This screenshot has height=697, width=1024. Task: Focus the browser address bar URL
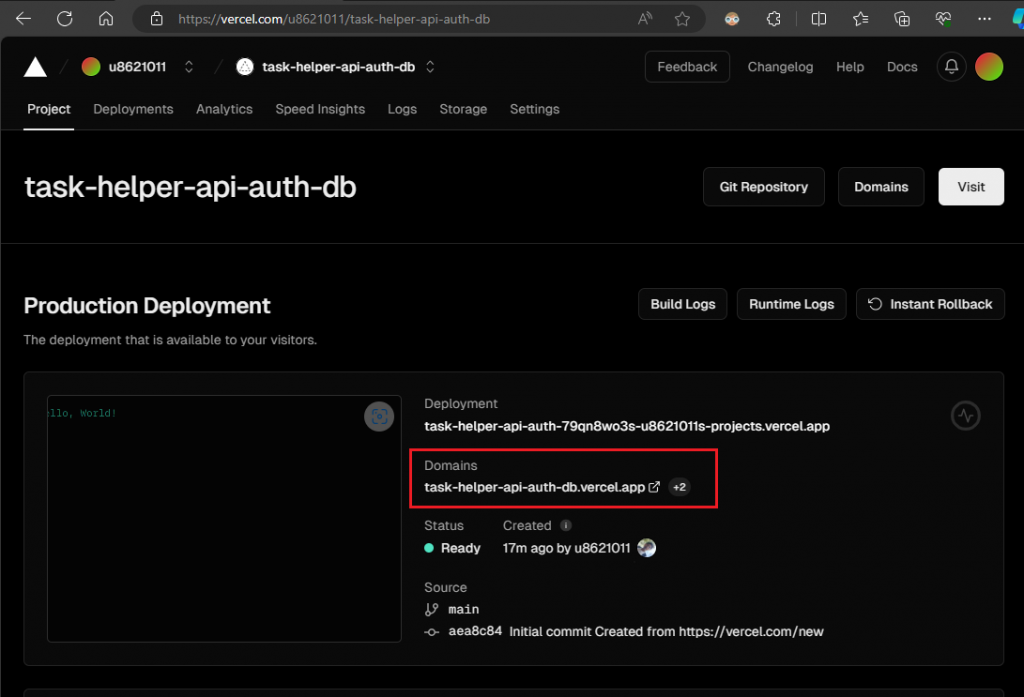[334, 19]
